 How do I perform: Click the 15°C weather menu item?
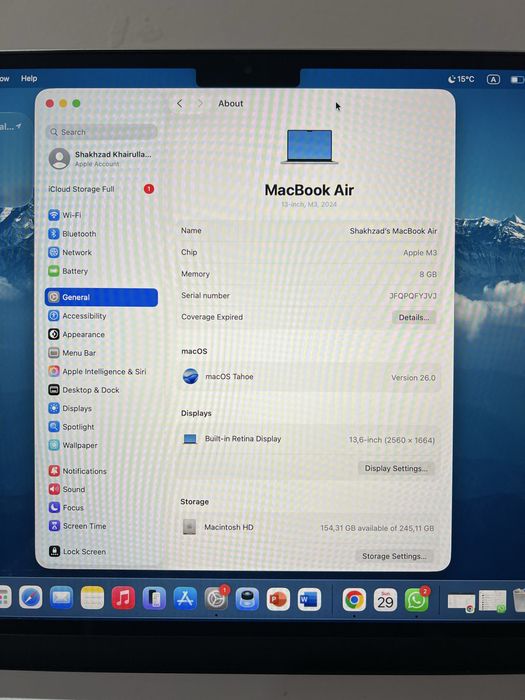click(461, 79)
